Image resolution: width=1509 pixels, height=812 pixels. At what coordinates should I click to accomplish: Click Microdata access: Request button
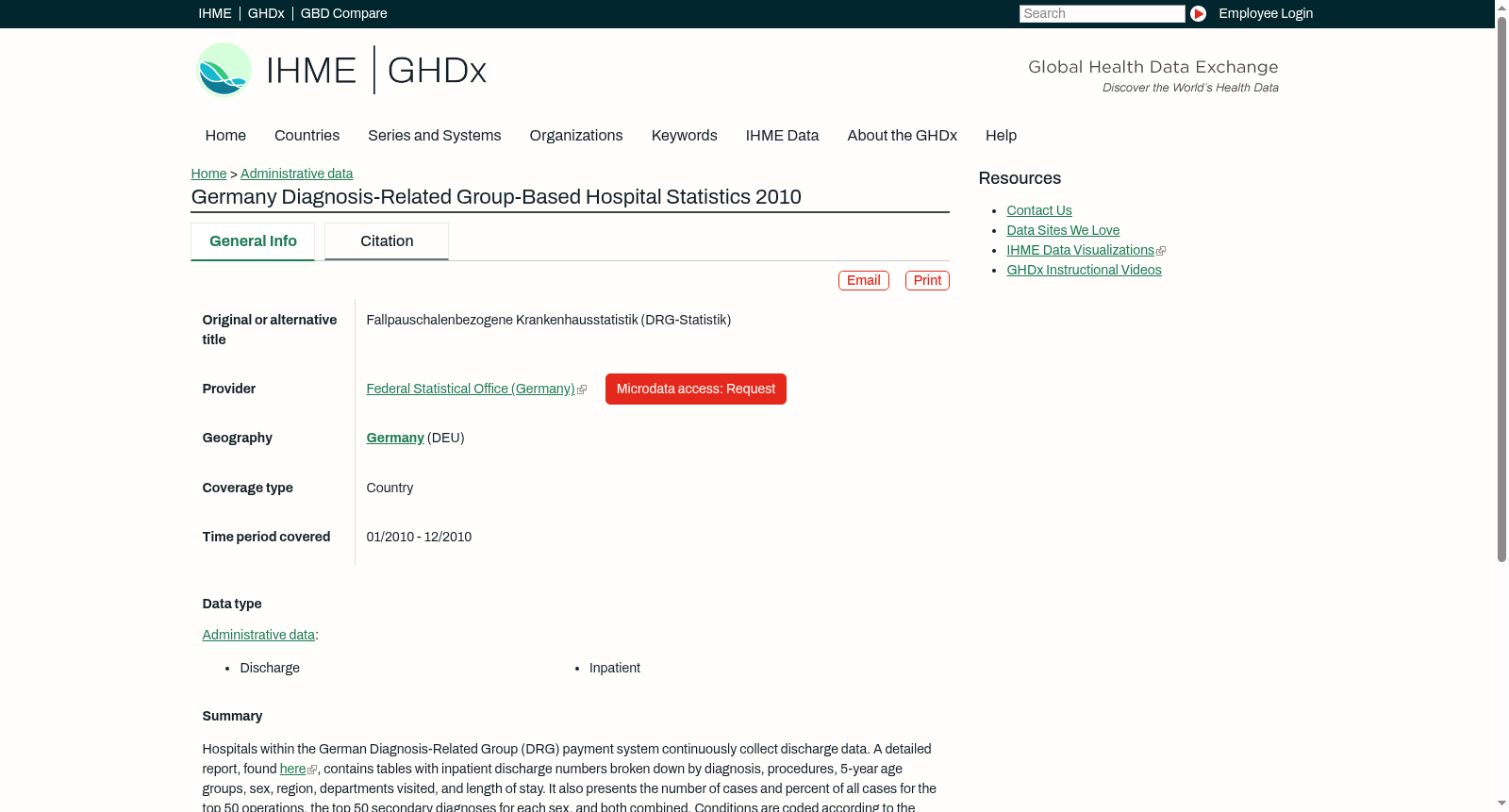tap(696, 389)
